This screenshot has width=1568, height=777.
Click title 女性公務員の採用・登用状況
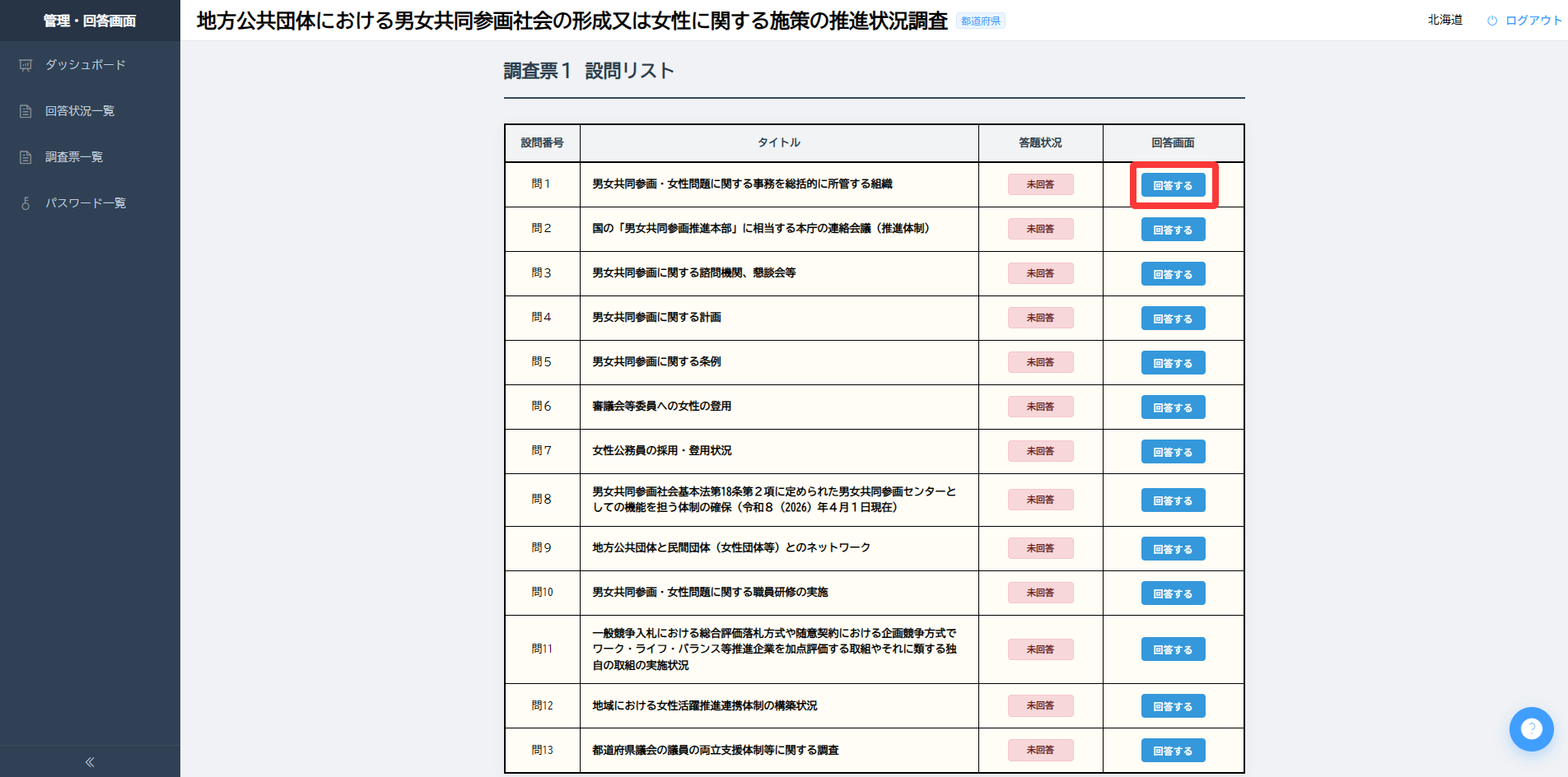click(662, 450)
